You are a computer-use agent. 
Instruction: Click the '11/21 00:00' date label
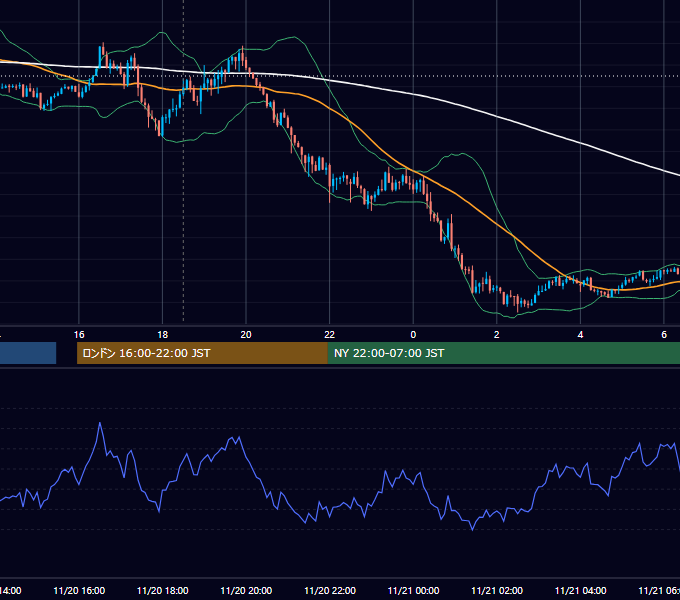coord(413,590)
